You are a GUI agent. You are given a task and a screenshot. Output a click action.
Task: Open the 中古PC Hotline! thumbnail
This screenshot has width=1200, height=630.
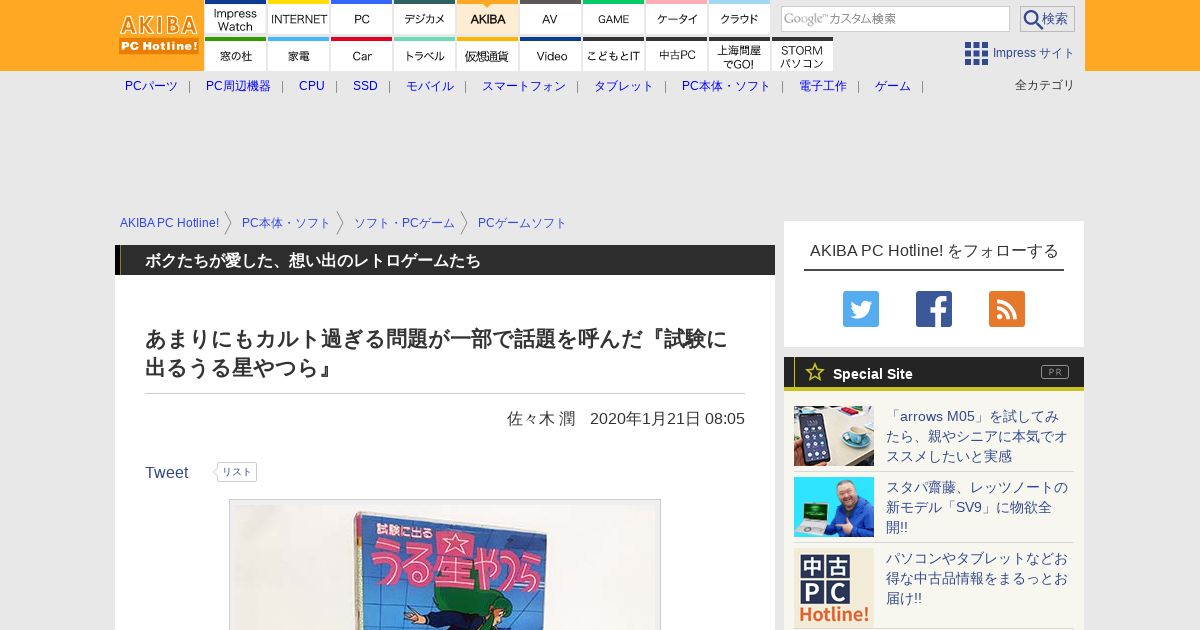click(x=834, y=588)
